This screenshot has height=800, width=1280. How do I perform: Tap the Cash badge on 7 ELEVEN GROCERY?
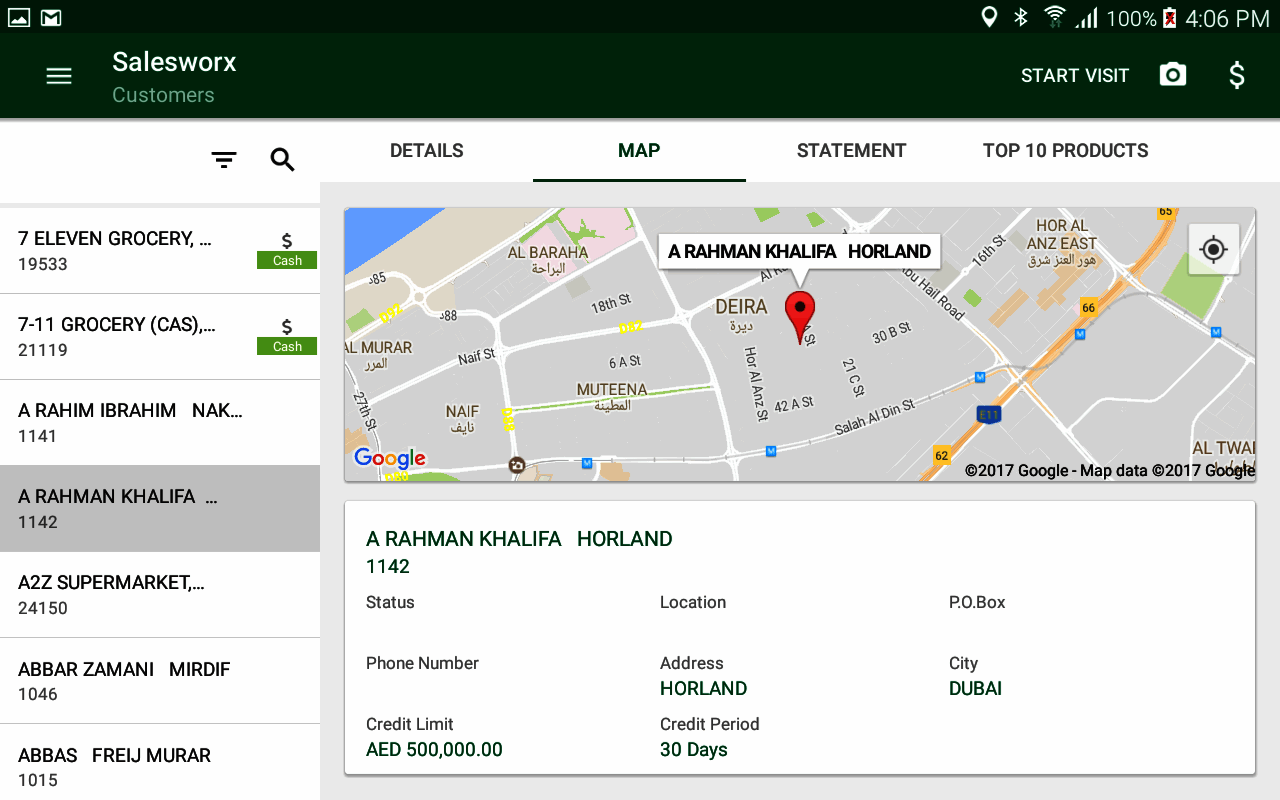[x=287, y=261]
